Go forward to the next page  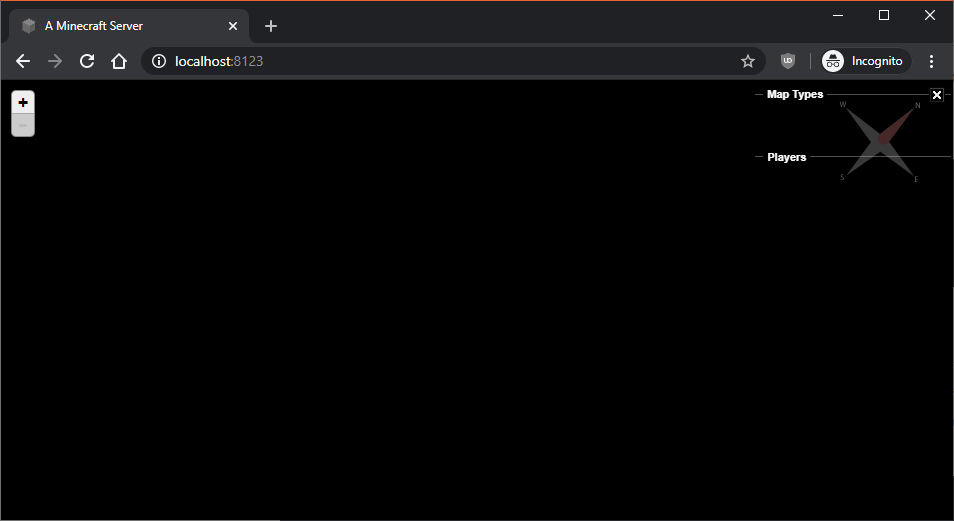(x=55, y=61)
